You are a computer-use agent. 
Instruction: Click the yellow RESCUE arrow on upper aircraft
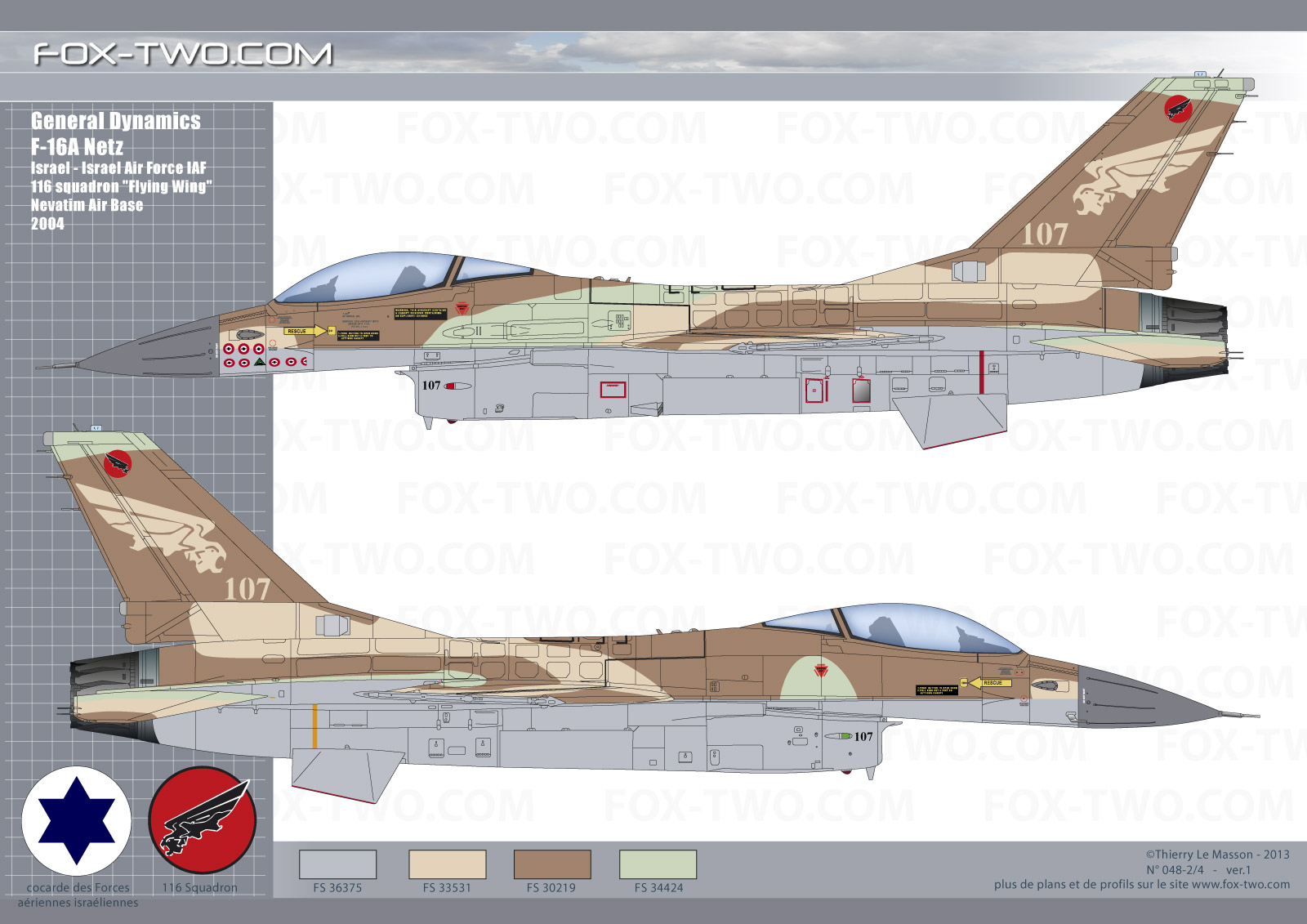click(x=306, y=331)
